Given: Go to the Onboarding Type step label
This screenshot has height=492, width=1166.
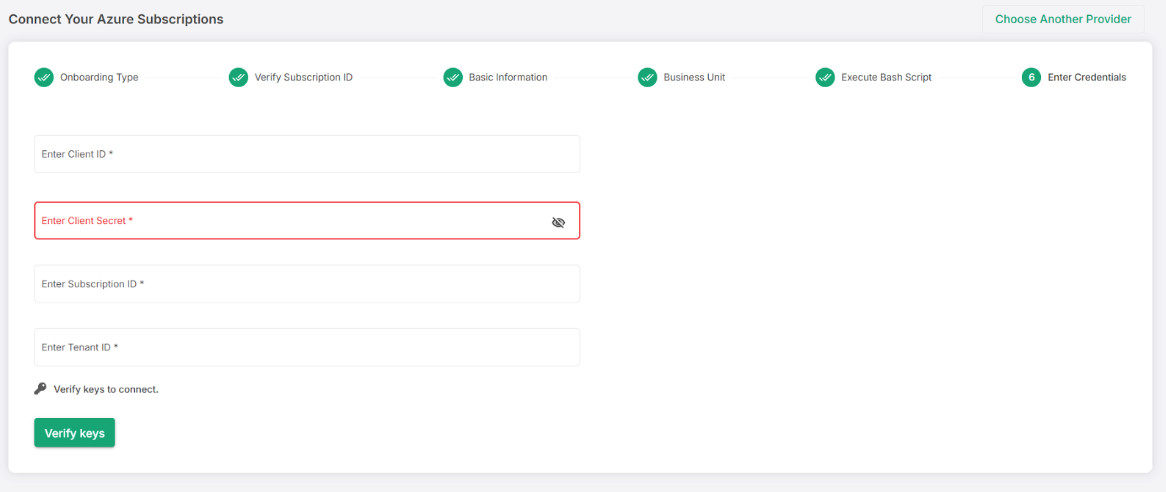Looking at the screenshot, I should (99, 77).
